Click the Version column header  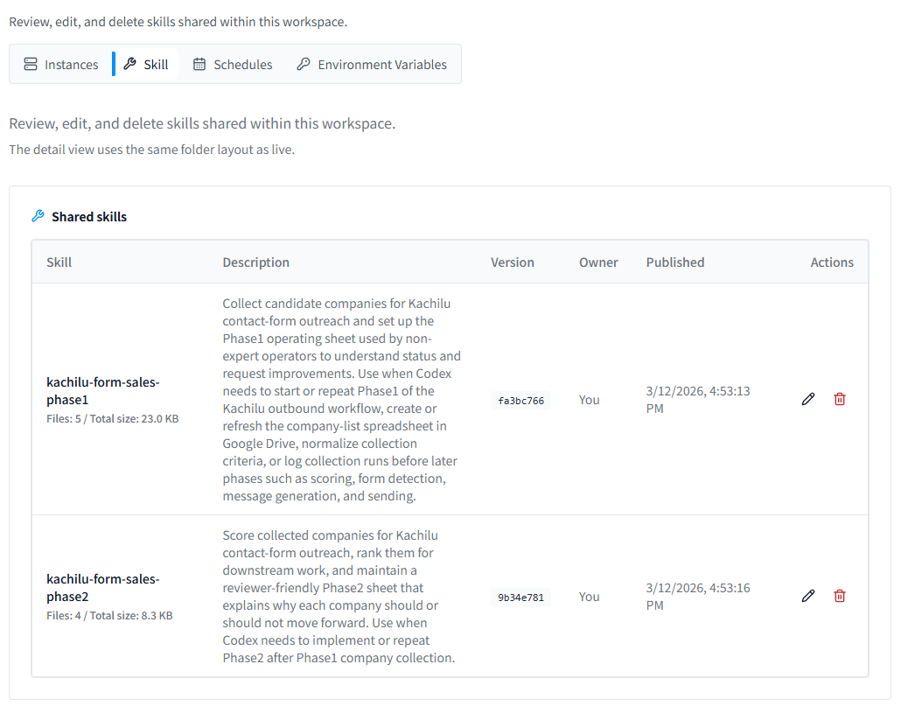pyautogui.click(x=512, y=262)
